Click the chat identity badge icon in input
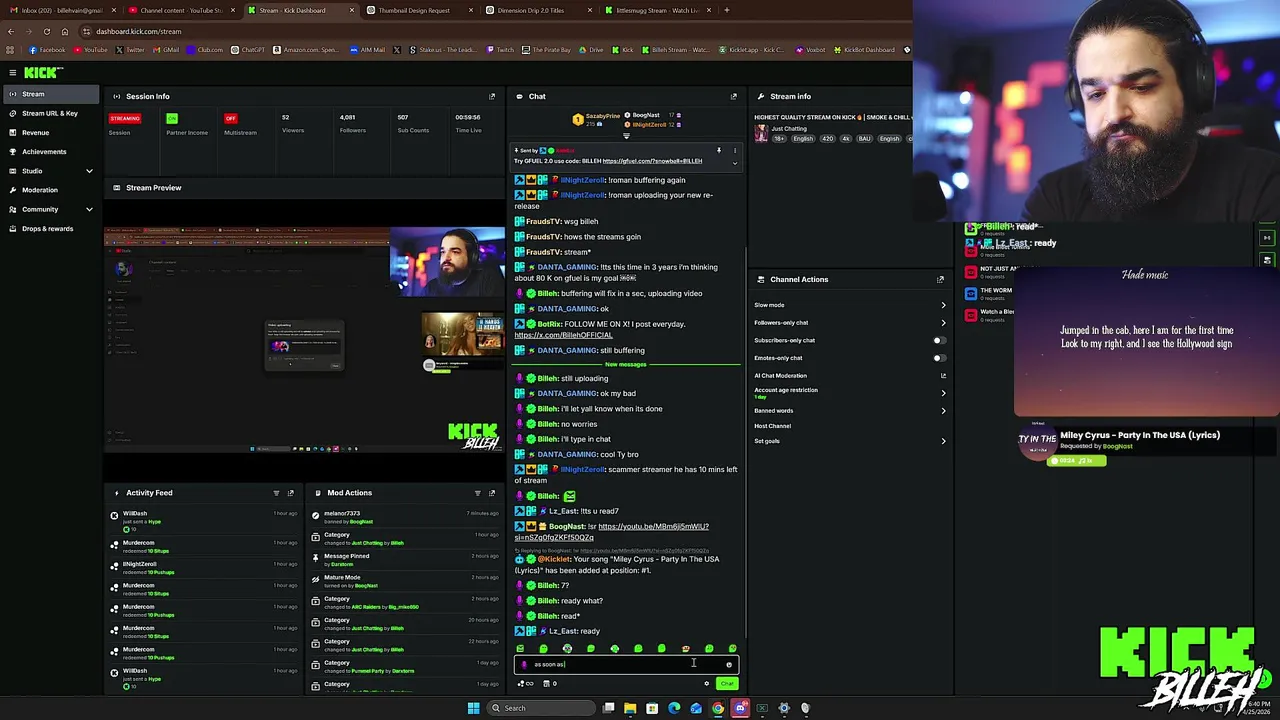1280x720 pixels. 524,664
